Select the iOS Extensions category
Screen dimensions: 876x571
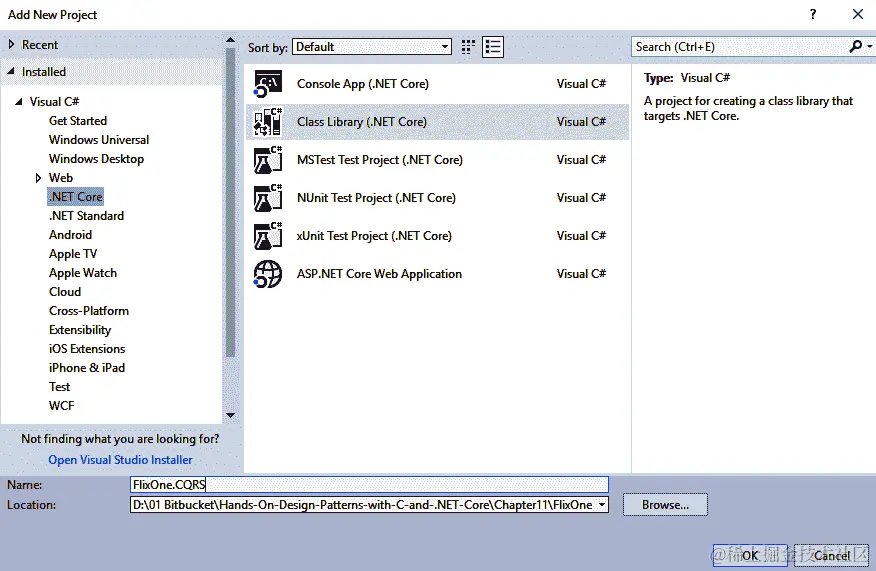87,349
